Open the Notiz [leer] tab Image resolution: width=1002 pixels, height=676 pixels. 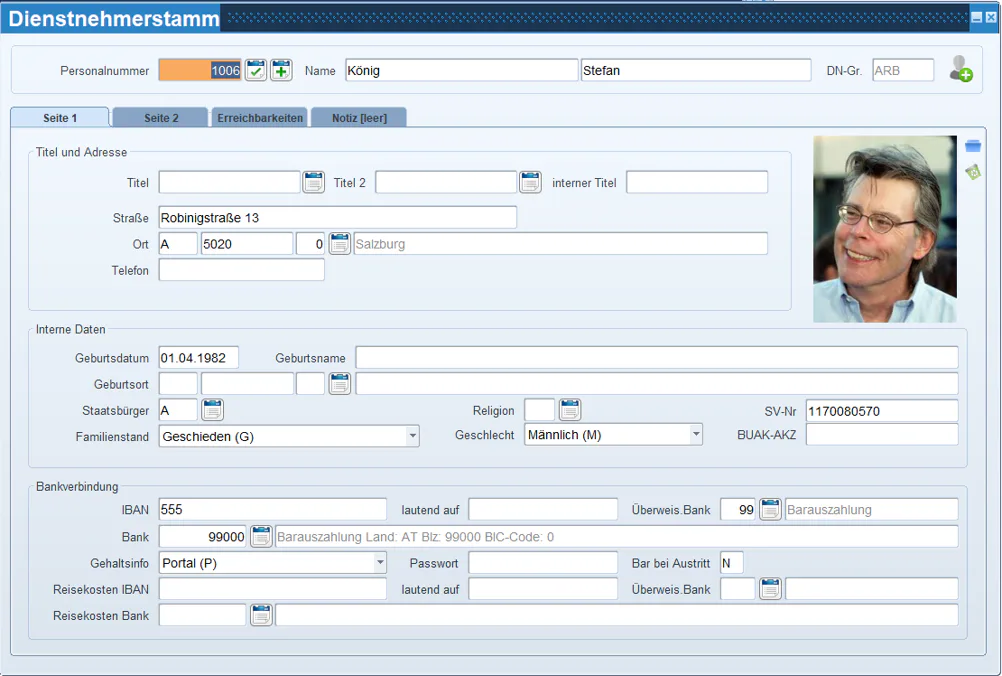tap(359, 118)
